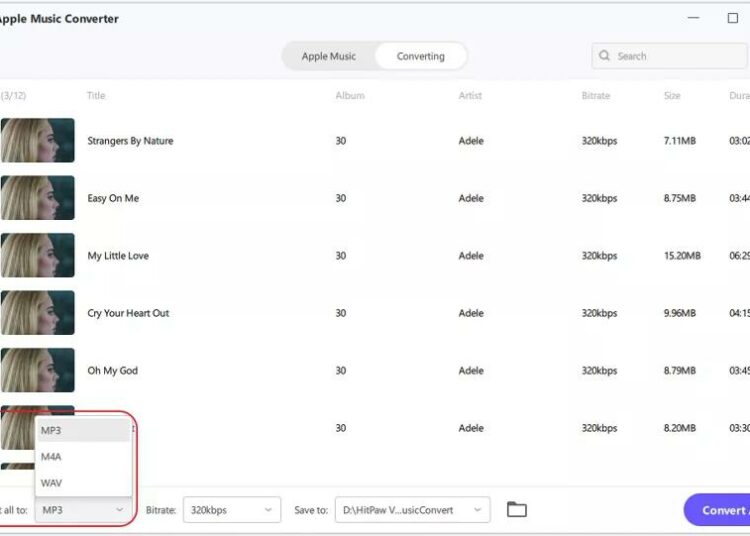
Task: Click the Album column header
Action: (350, 95)
